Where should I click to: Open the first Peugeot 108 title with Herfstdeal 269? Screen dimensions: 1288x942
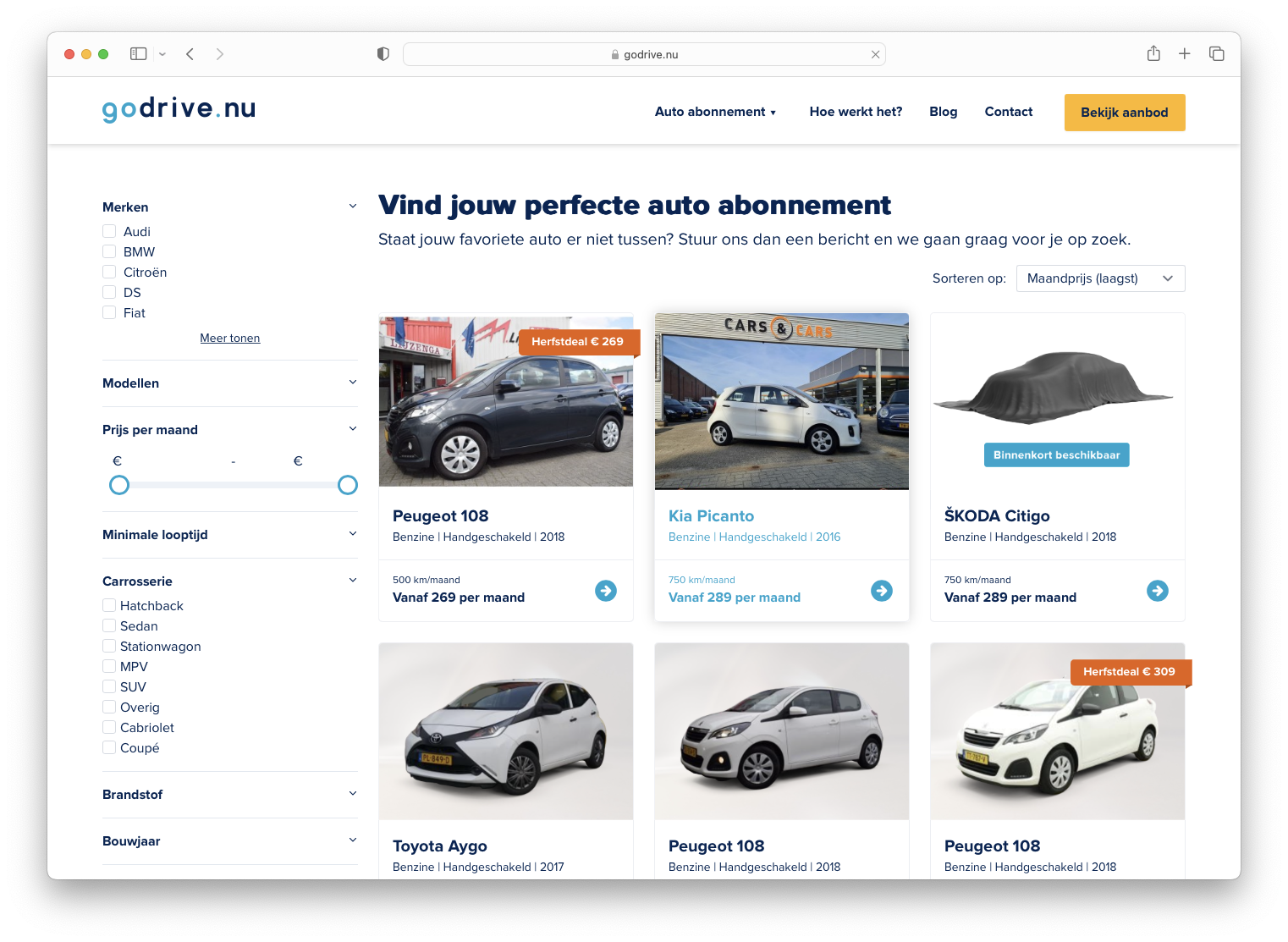click(x=440, y=515)
